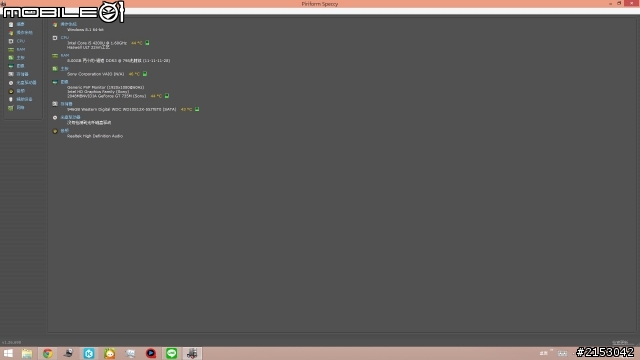Viewport: 640px width, 360px height.
Task: Select the Generic PnP Monitor line
Action: [105, 87]
